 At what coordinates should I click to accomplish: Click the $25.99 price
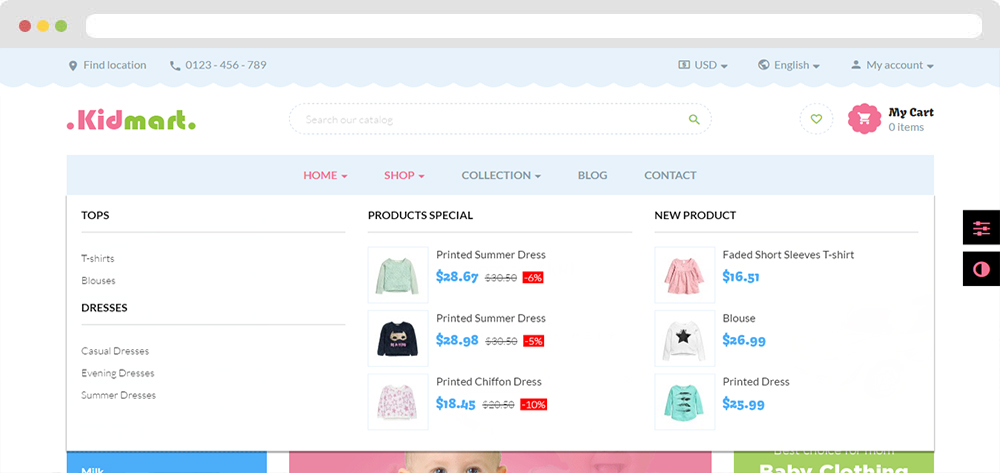[x=743, y=404]
